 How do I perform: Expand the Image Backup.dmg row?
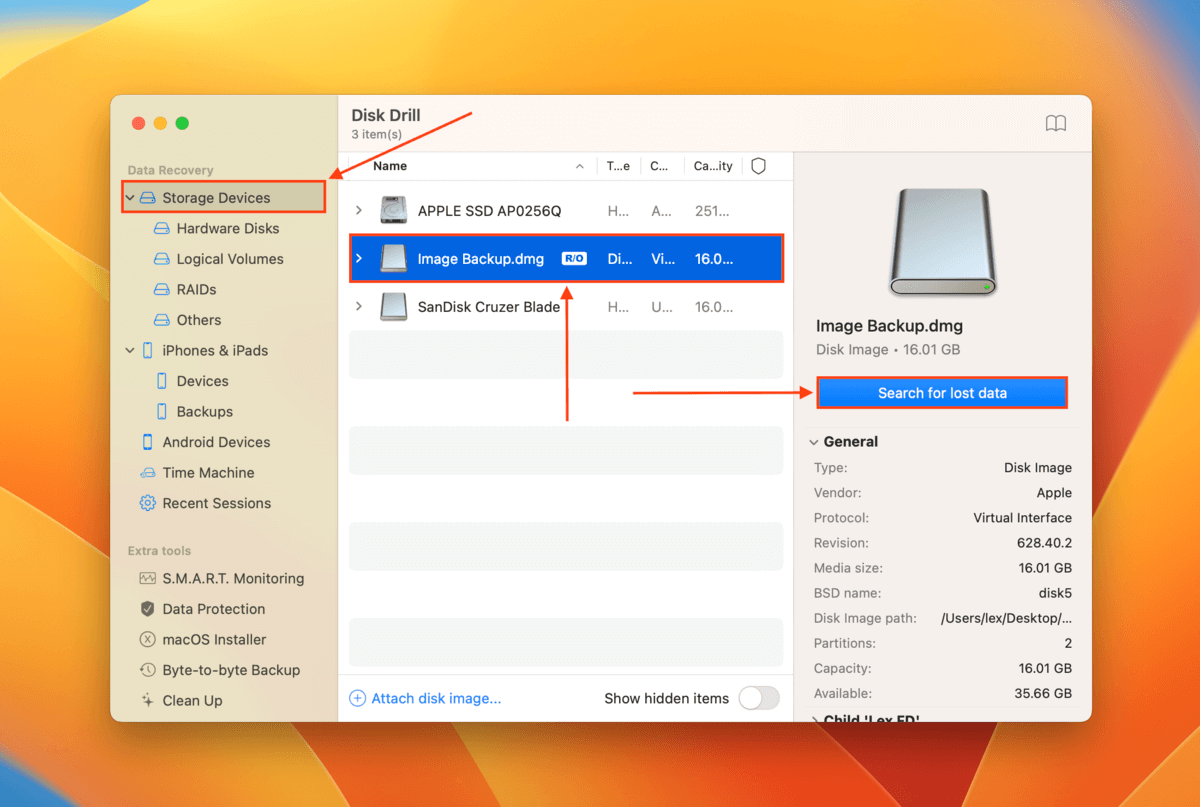[x=359, y=259]
